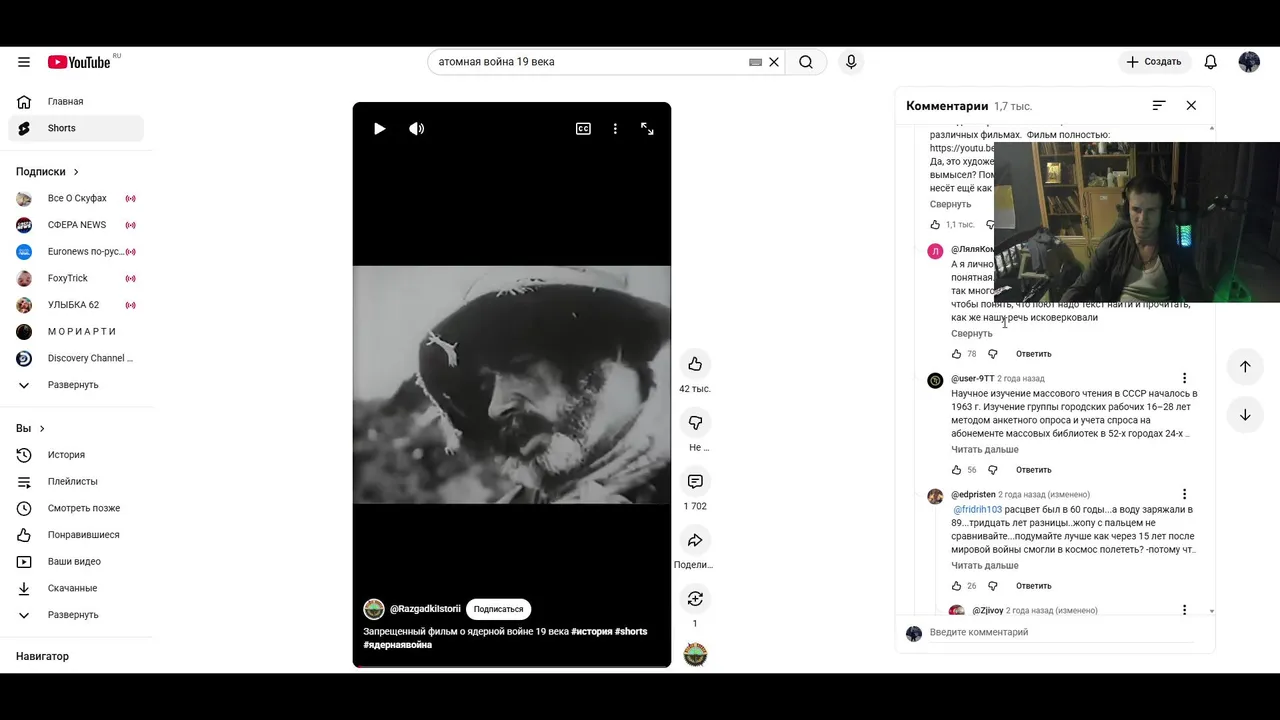Open Все О Скуфах channel

pos(76,198)
